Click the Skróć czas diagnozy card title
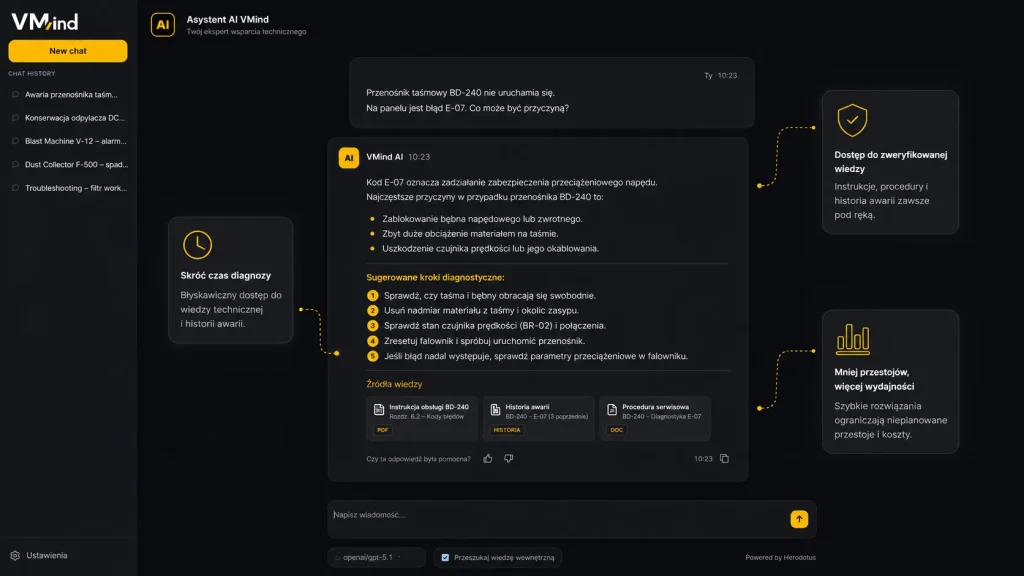The width and height of the screenshot is (1024, 576). tap(226, 276)
